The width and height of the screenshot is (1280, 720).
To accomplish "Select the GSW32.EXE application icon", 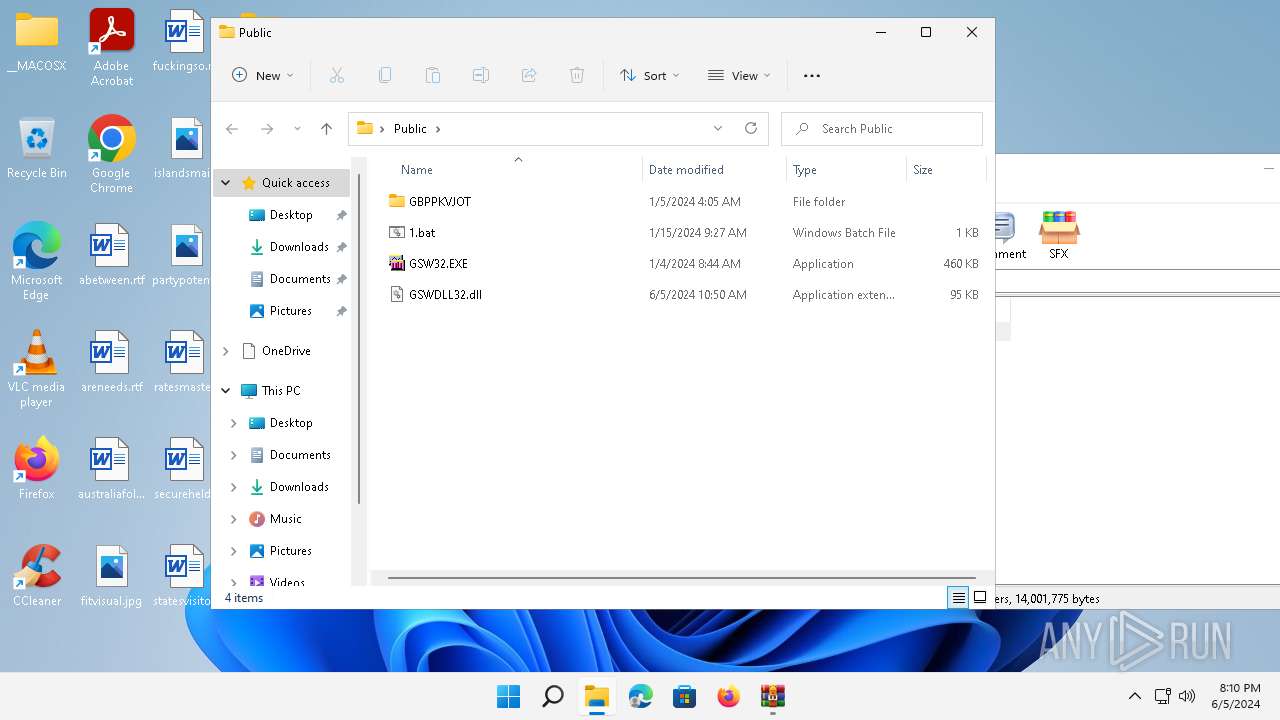I will tap(397, 263).
